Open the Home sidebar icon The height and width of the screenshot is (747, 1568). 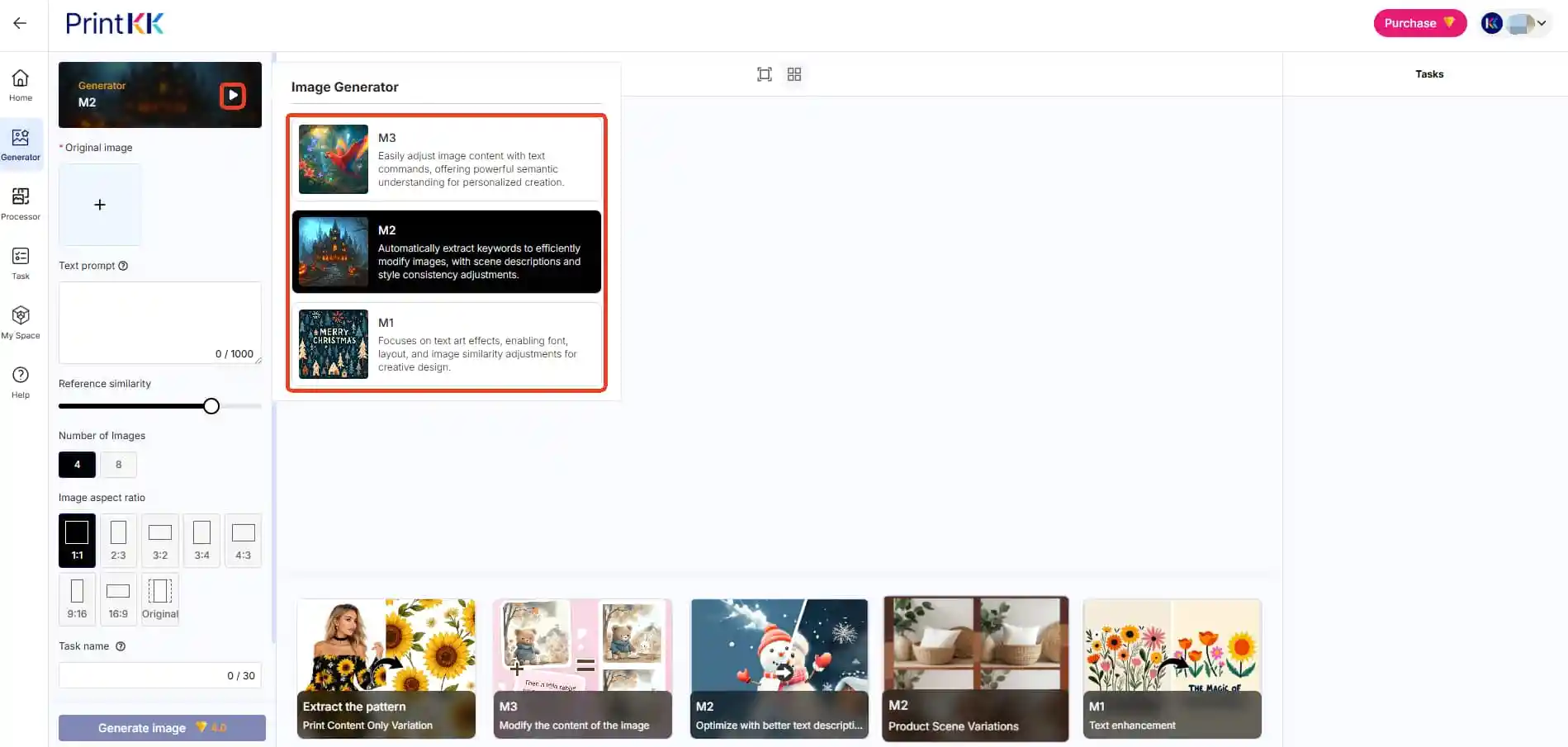pos(21,85)
